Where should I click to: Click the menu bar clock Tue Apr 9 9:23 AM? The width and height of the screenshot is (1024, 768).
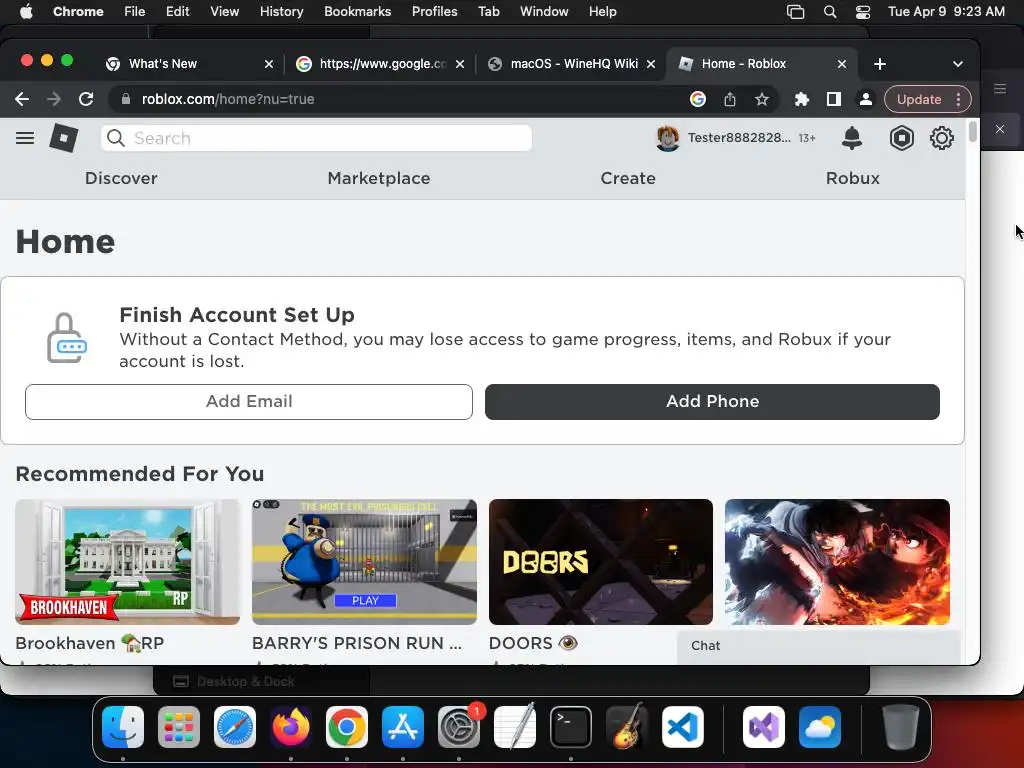pos(946,12)
